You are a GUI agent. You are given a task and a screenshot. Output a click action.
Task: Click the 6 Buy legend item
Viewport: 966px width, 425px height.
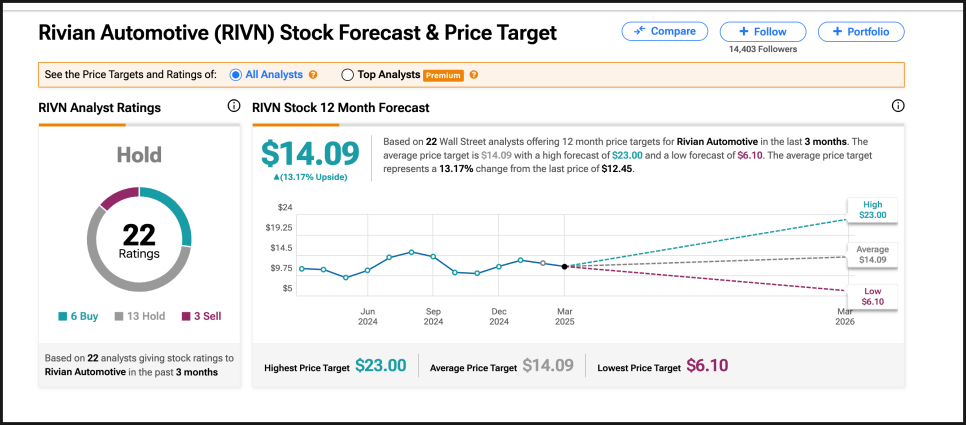pos(78,317)
